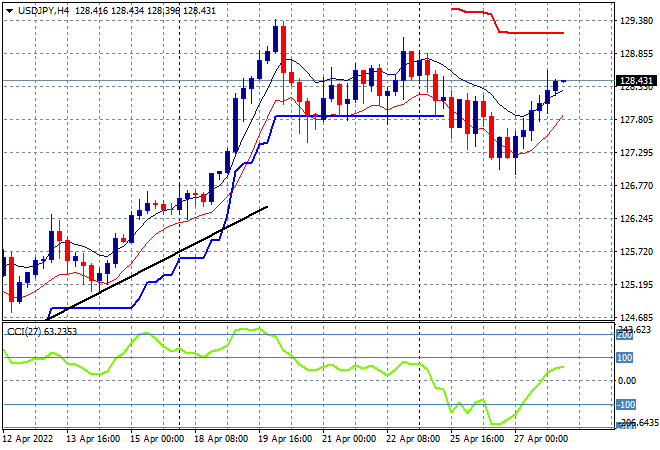
Task: Click the chart menu triangle beside USDJPY,H4
Action: (x=9, y=11)
